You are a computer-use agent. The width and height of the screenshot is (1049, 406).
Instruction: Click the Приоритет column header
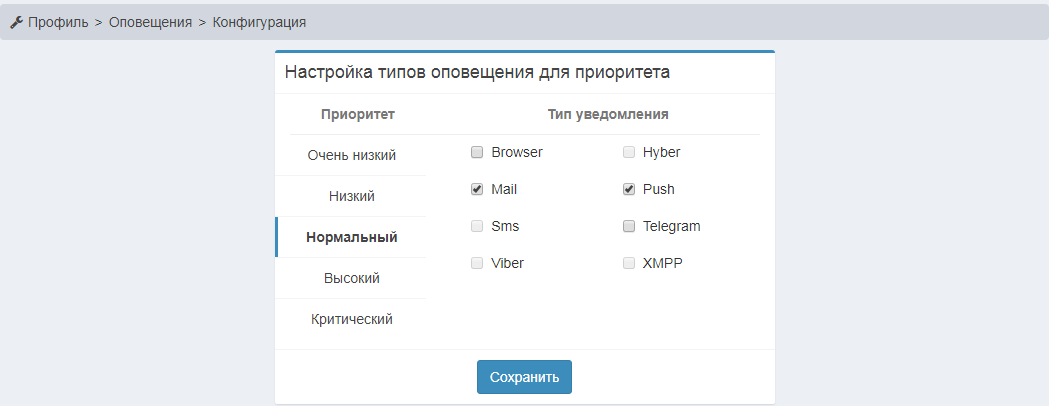coord(357,114)
